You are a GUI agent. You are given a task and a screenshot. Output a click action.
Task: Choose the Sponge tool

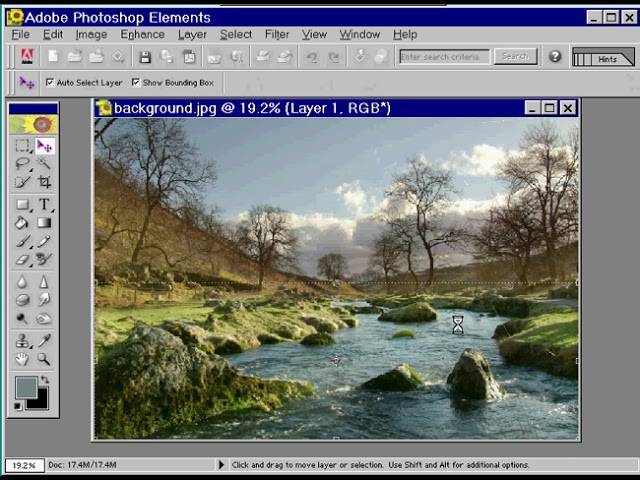22,300
